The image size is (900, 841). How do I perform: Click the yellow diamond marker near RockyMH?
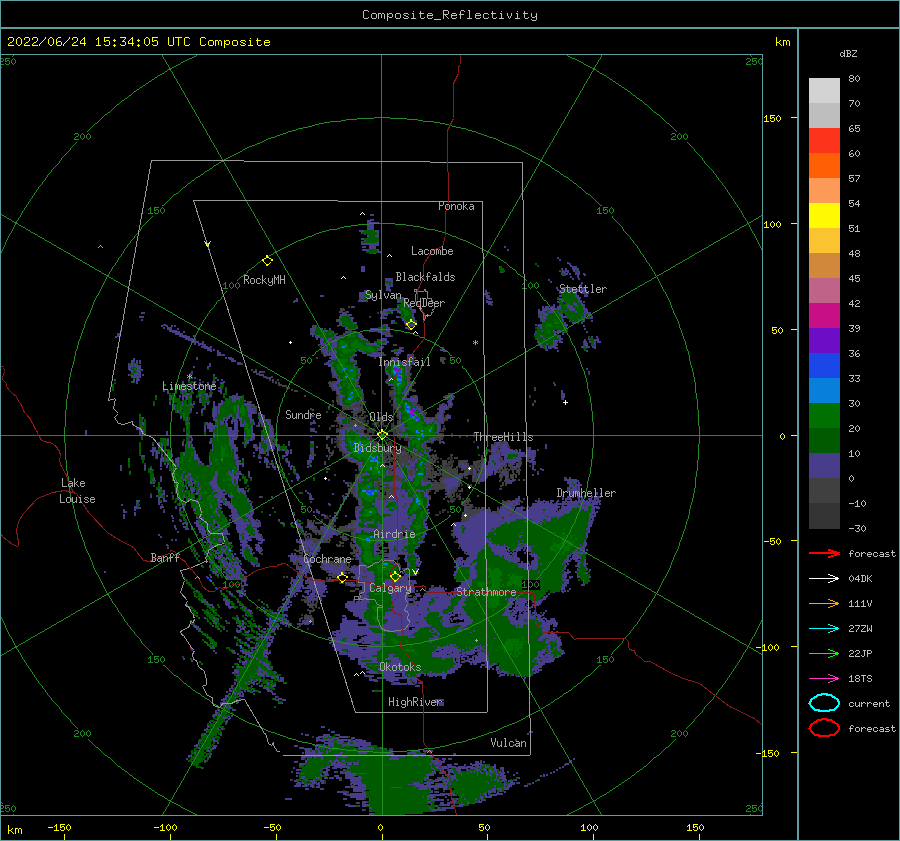(267, 261)
